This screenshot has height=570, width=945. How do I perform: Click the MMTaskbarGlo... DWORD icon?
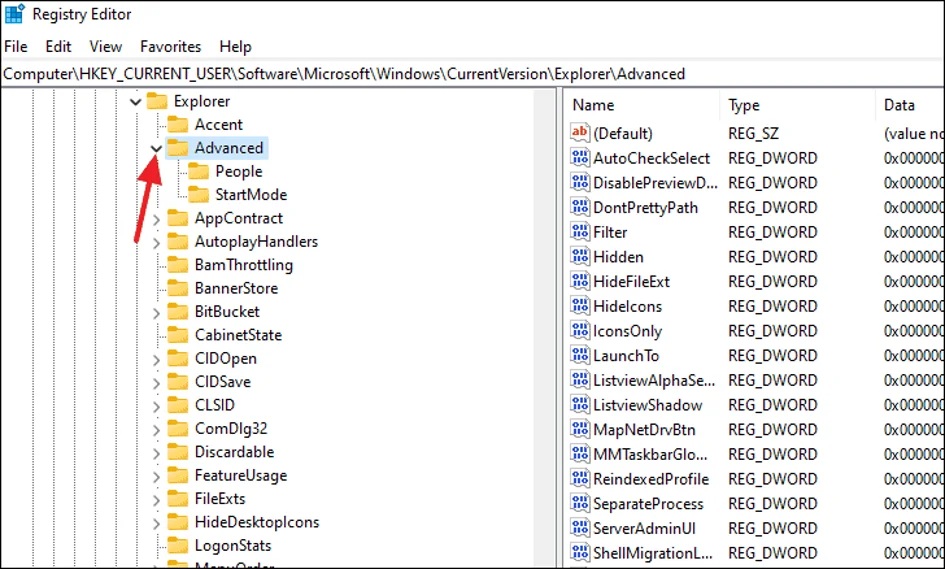coord(580,454)
